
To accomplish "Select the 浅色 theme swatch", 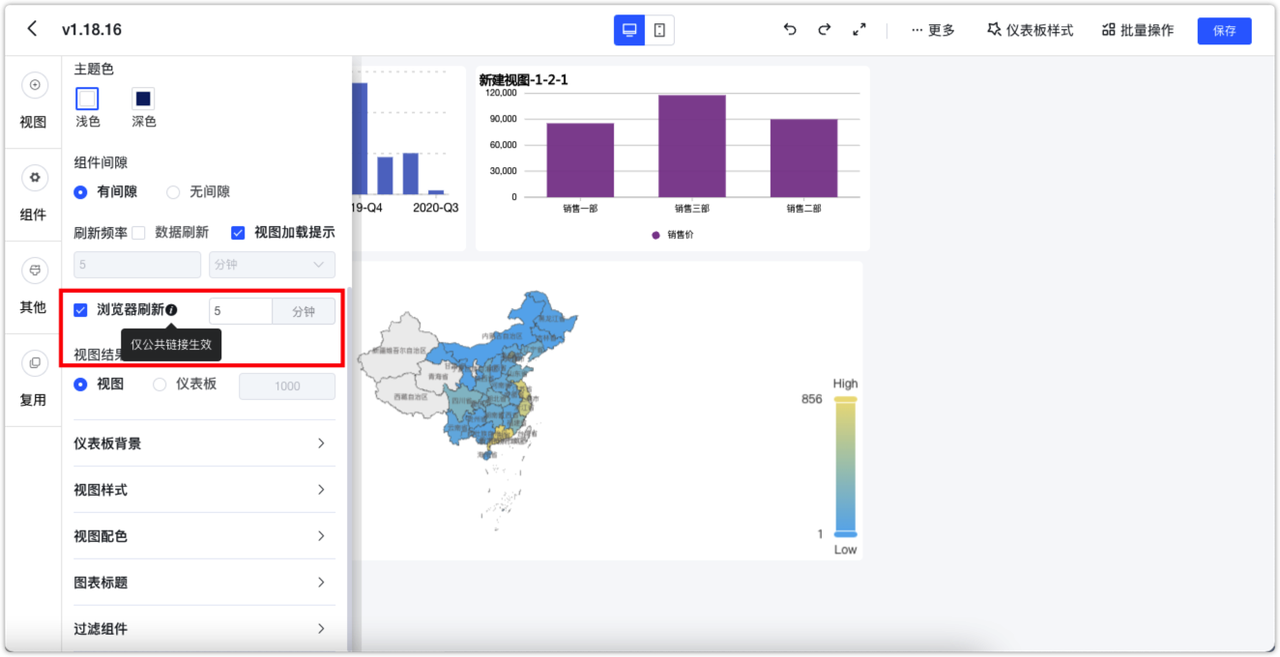I will coord(87,98).
